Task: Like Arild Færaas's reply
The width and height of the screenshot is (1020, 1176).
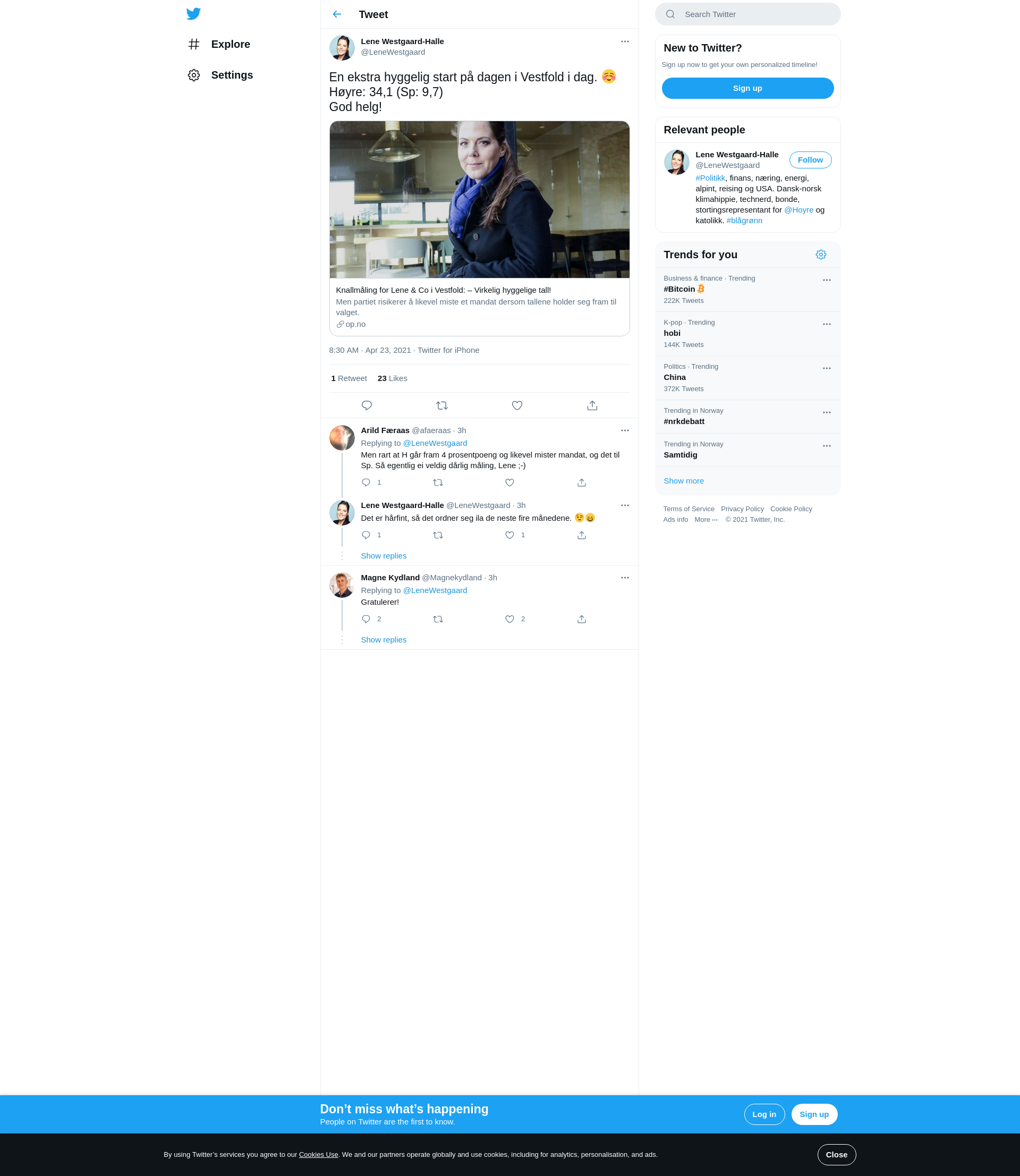Action: coord(509,483)
